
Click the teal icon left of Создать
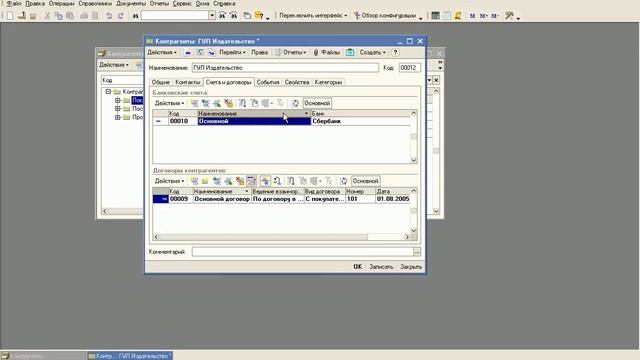pos(350,52)
